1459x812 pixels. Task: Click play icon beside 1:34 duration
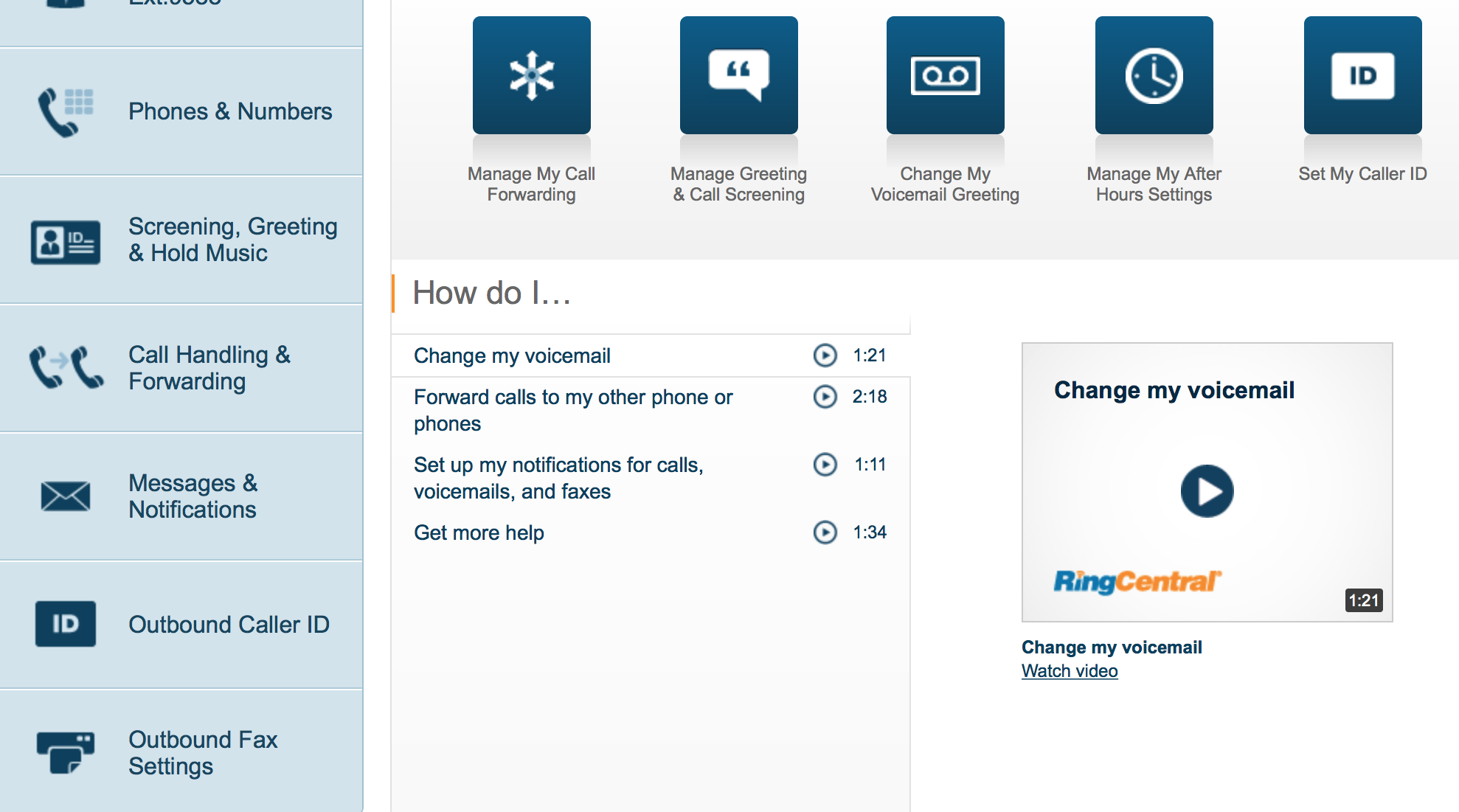[x=825, y=532]
